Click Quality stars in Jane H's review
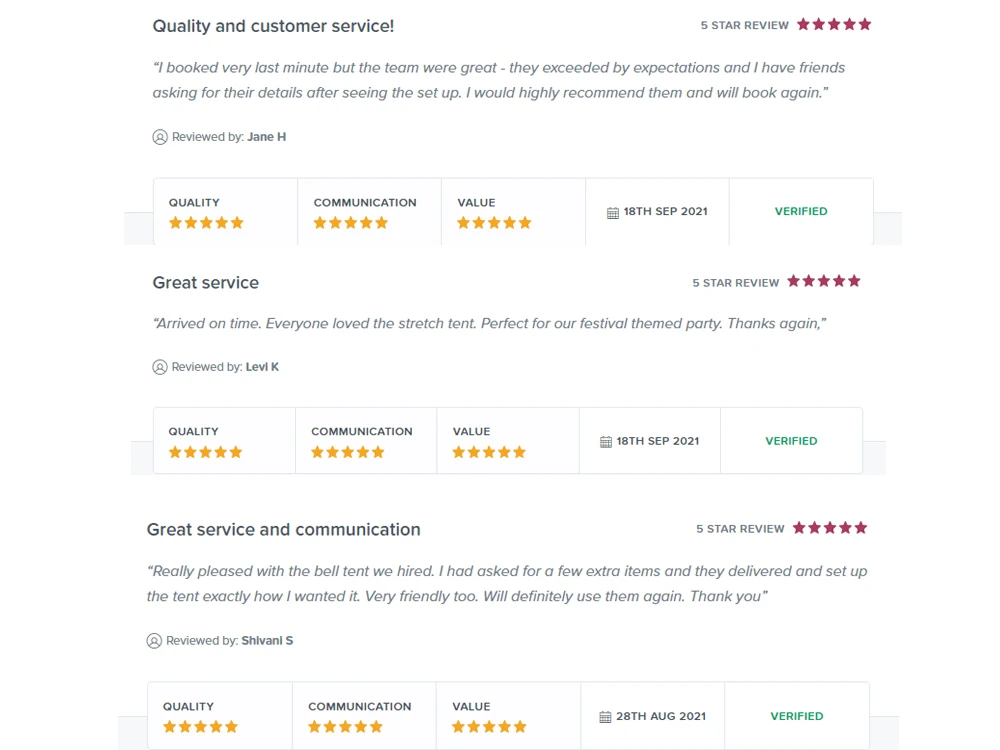 206,223
